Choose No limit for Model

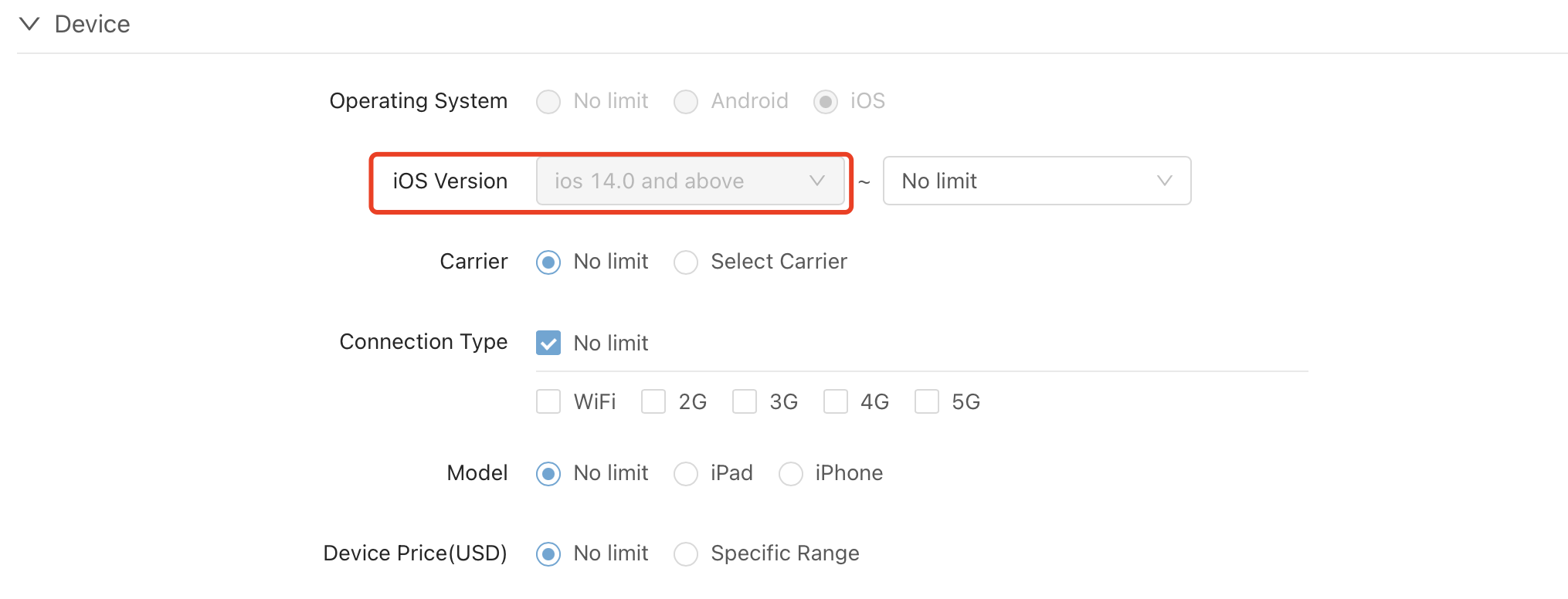pyautogui.click(x=548, y=474)
